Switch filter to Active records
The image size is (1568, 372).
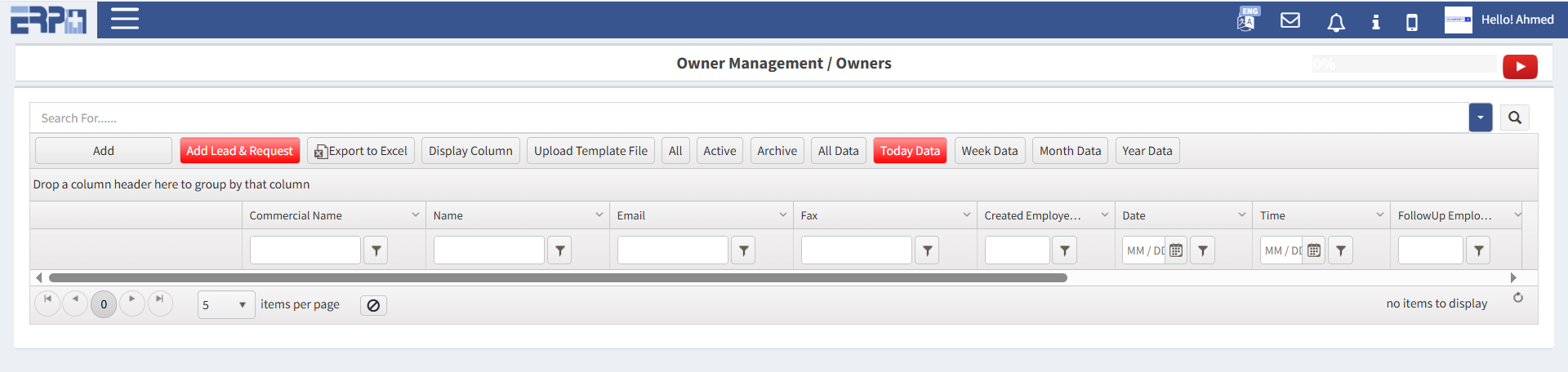click(719, 151)
